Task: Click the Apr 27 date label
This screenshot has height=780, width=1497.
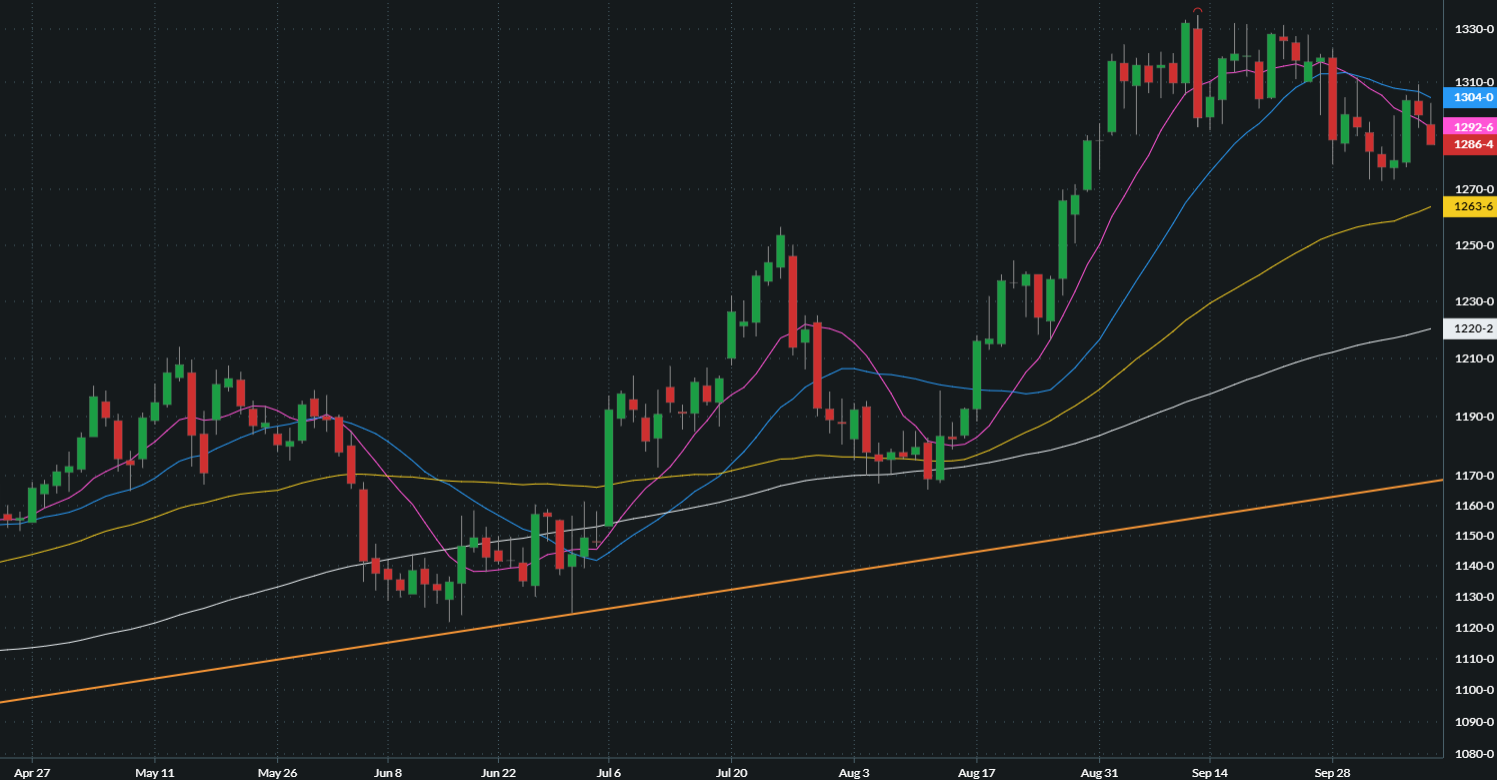Action: coord(32,773)
